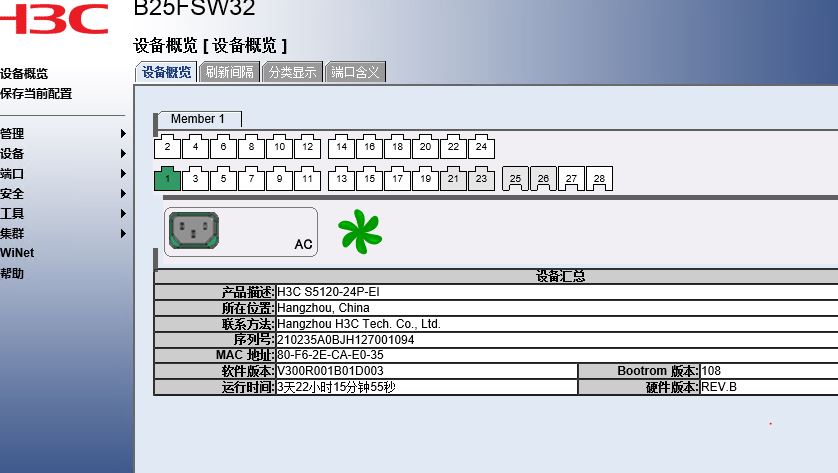Select SFP port 25 icon
838x473 pixels.
[x=515, y=179]
